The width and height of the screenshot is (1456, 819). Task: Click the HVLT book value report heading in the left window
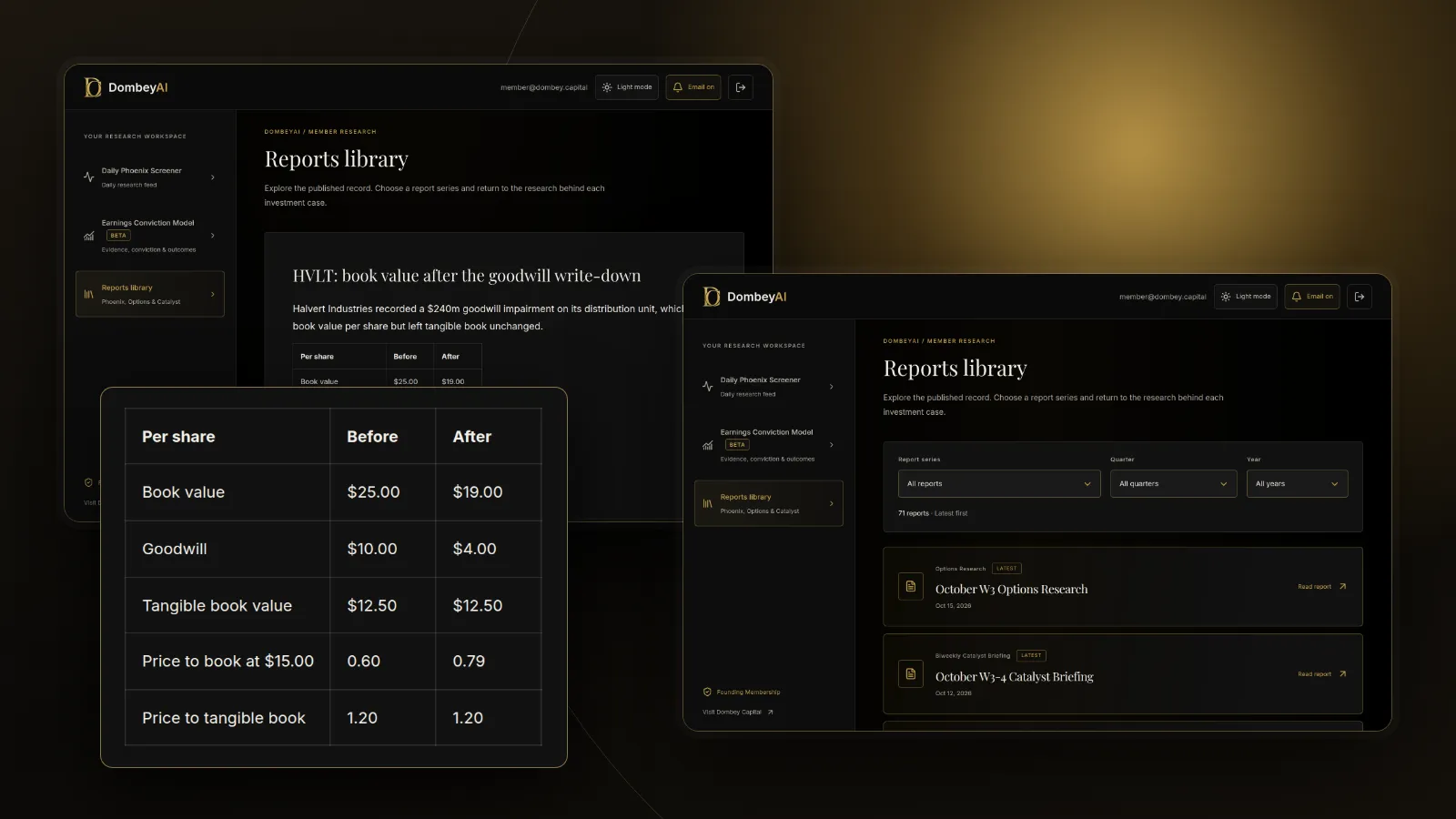[467, 276]
